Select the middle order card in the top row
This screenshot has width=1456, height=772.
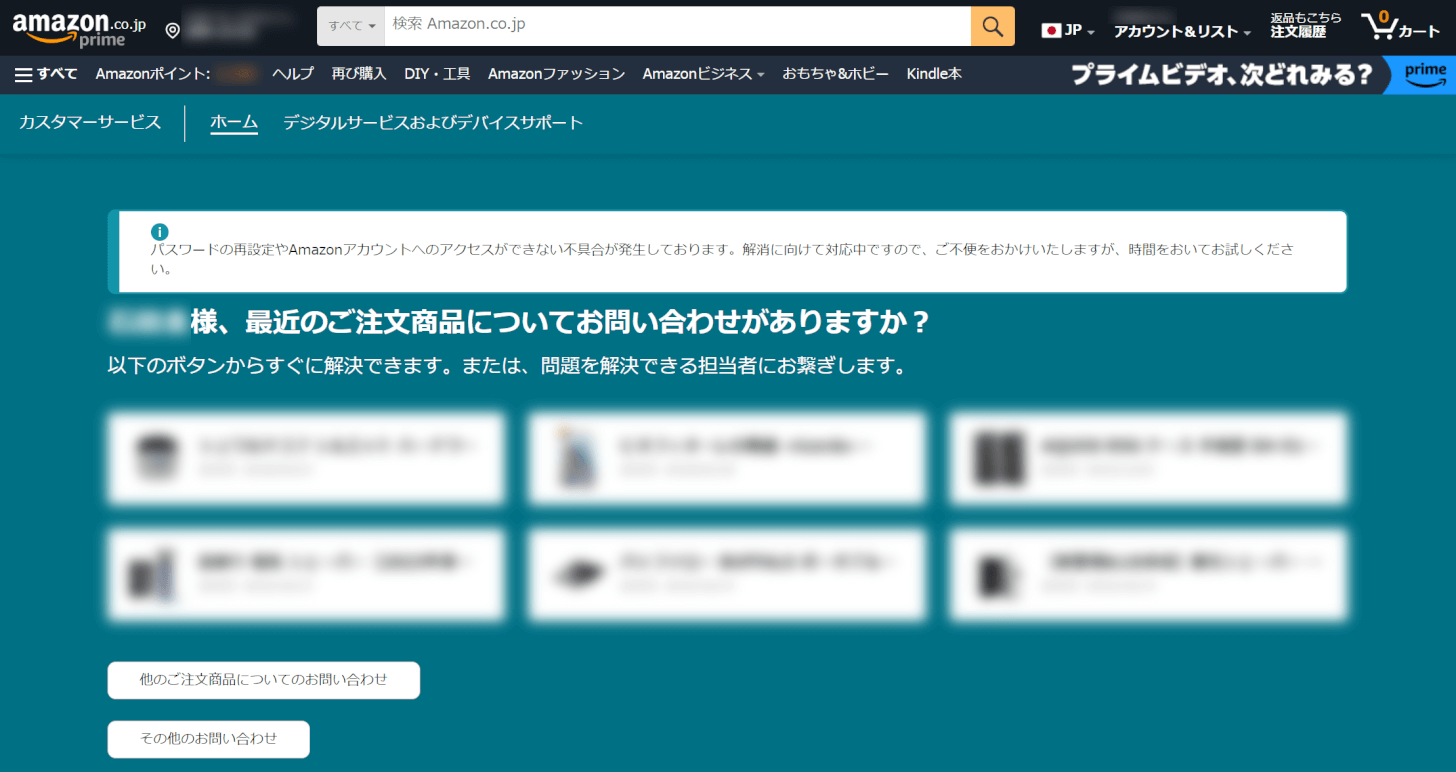click(x=727, y=457)
